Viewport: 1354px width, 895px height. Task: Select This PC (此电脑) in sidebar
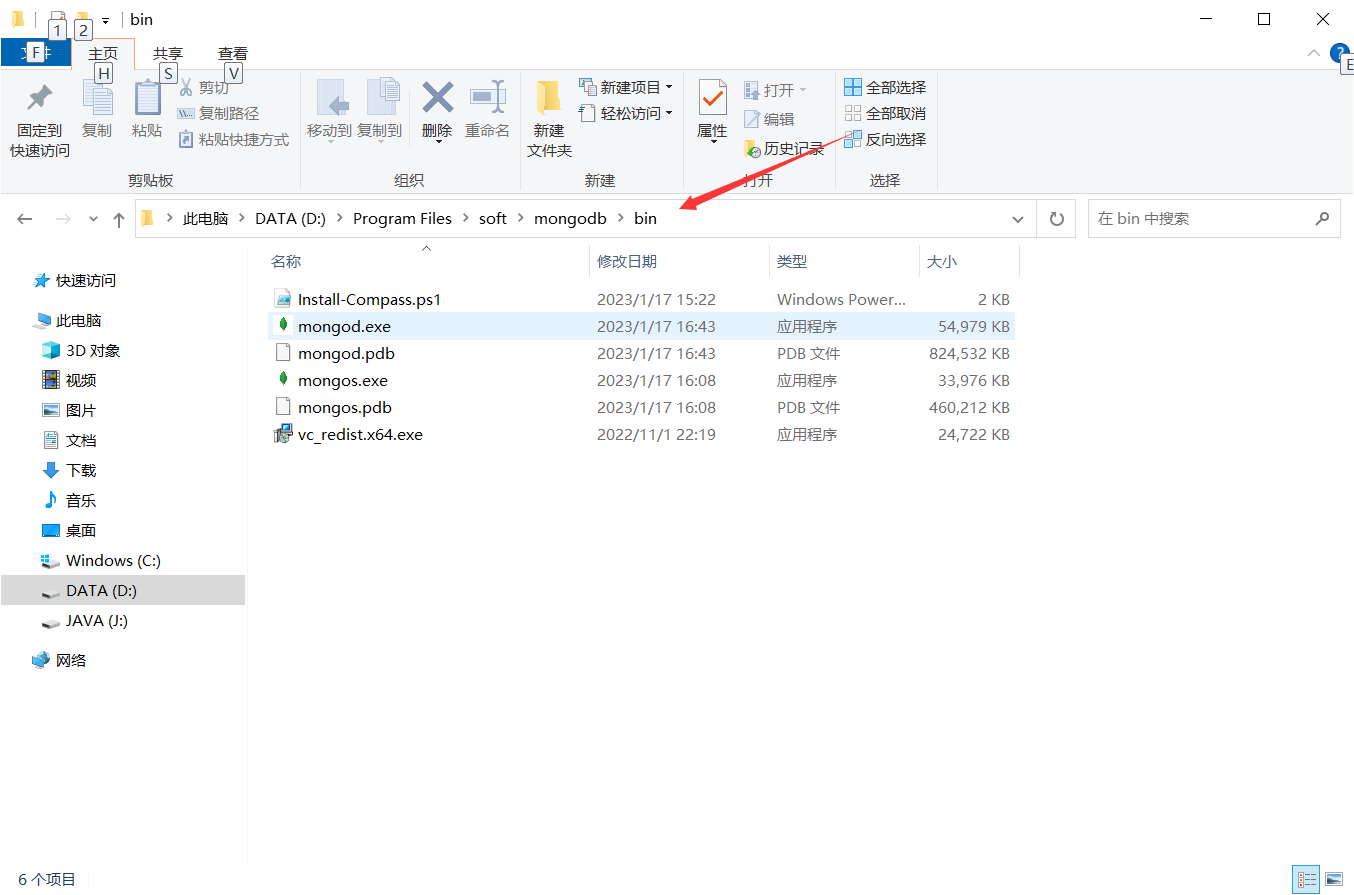(x=67, y=321)
